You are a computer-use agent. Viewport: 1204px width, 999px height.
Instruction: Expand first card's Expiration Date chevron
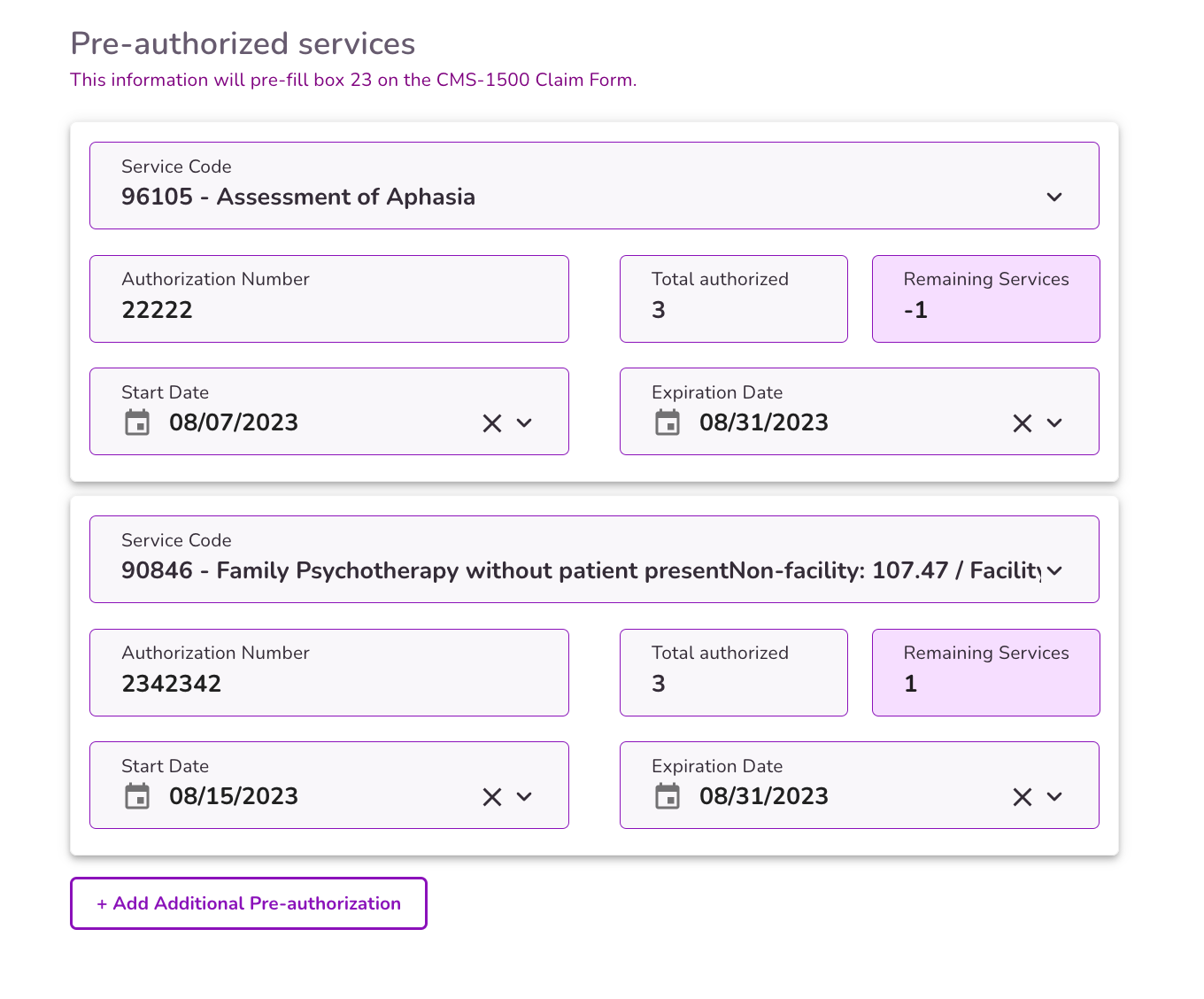(x=1054, y=423)
